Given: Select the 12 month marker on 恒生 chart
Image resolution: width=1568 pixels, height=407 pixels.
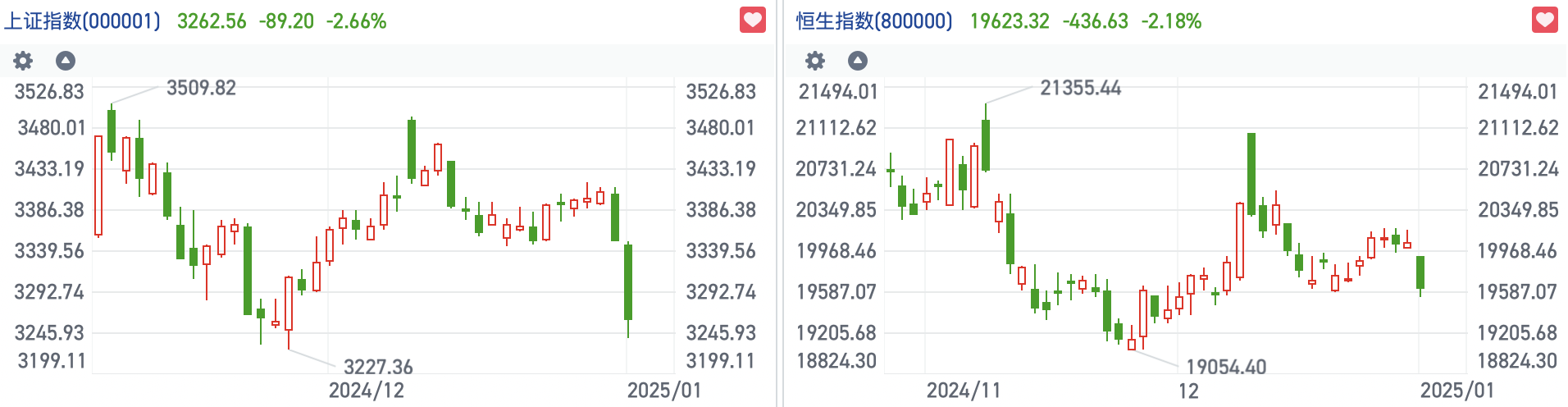Looking at the screenshot, I should coord(1188,391).
